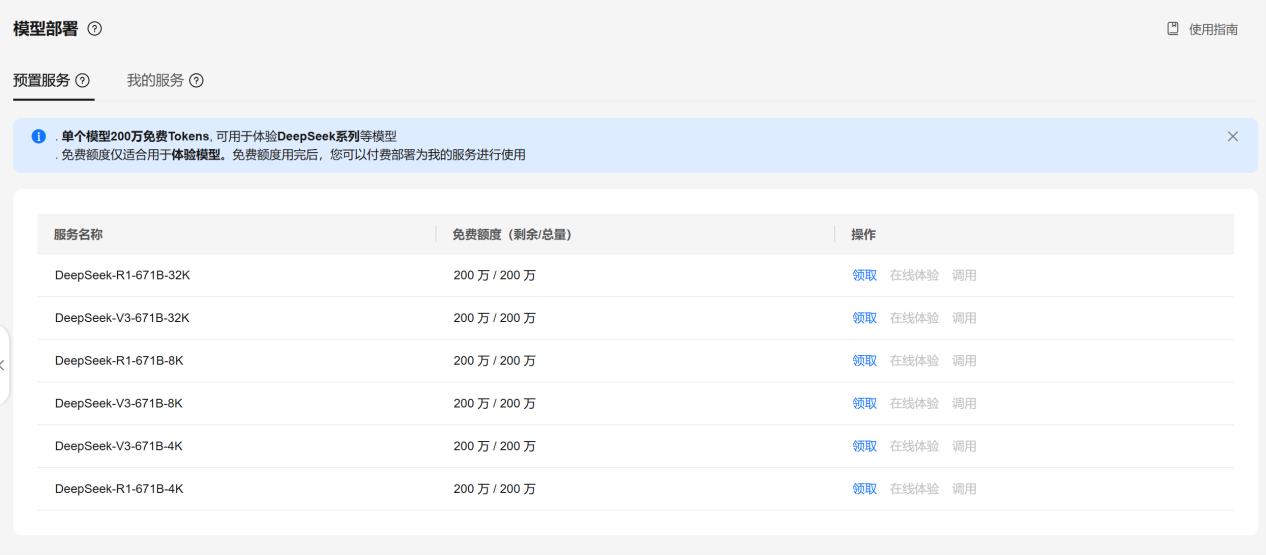This screenshot has height=555, width=1266.
Task: Claim free quota for DeepSeek-R1-671B-8K
Action: click(864, 361)
